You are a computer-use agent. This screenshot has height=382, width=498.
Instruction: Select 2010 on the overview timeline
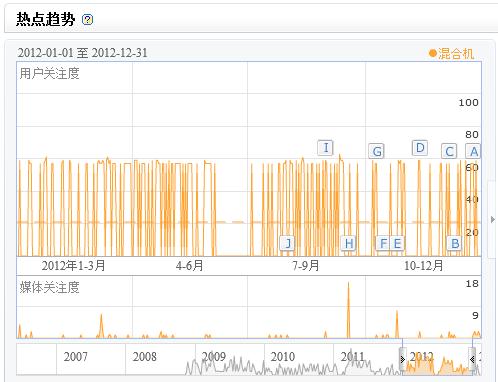[283, 356]
